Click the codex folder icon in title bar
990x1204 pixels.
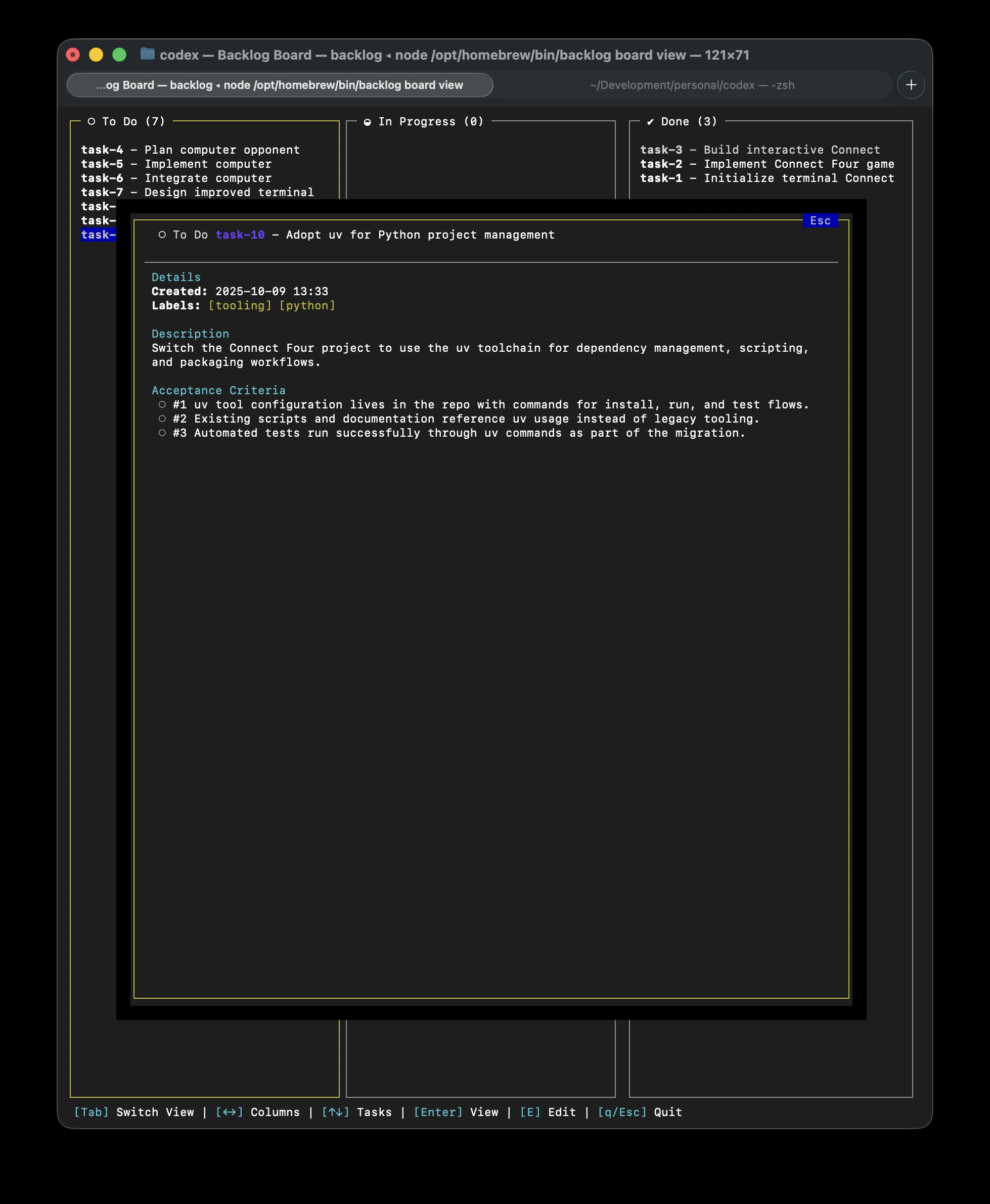[x=147, y=54]
